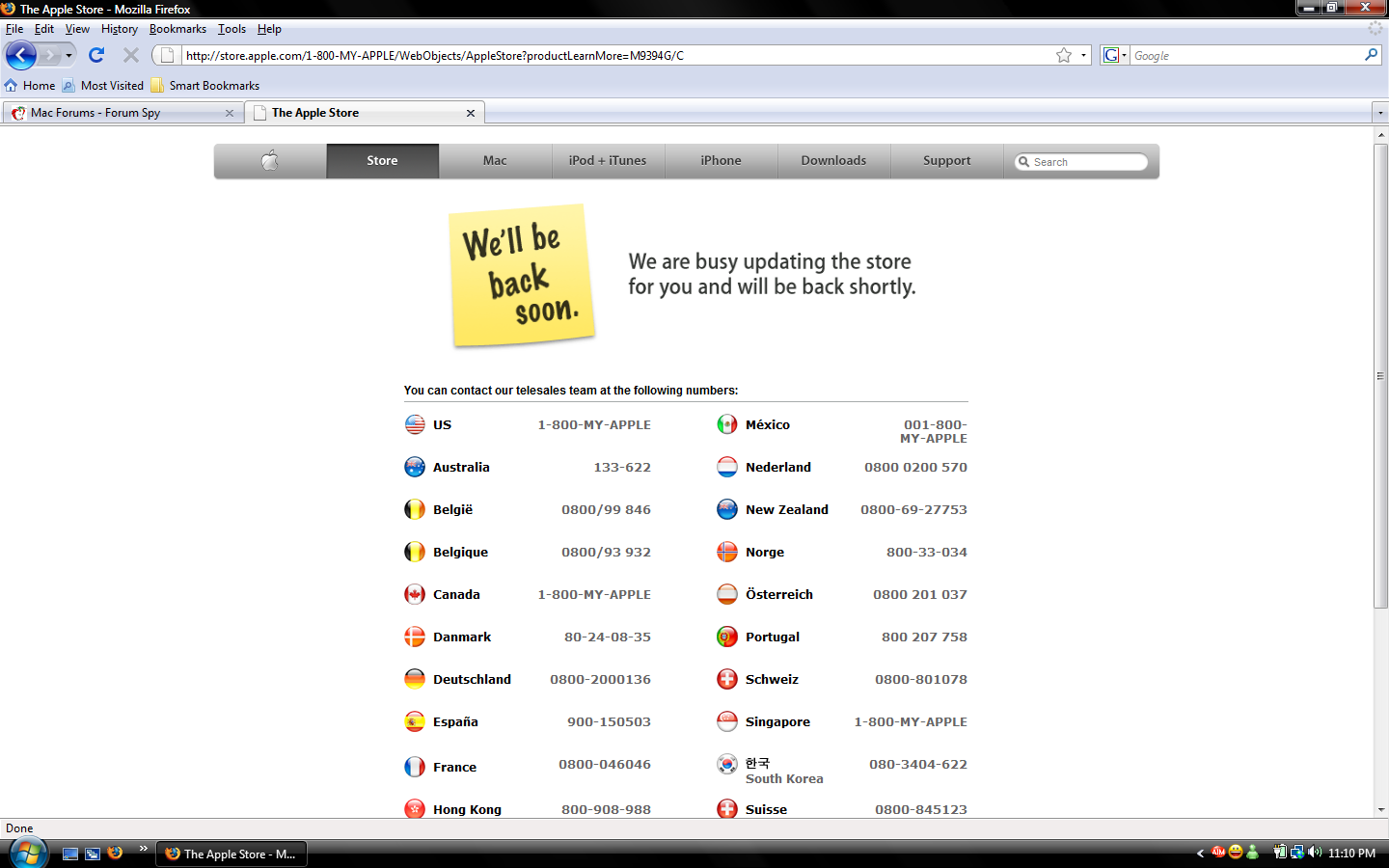
Task: Click the France flag icon
Action: click(415, 767)
